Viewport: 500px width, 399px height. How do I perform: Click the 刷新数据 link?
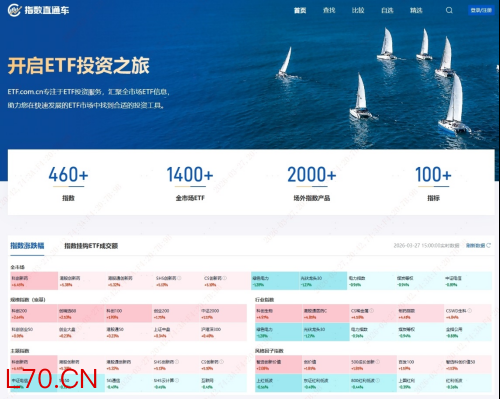tap(475, 245)
